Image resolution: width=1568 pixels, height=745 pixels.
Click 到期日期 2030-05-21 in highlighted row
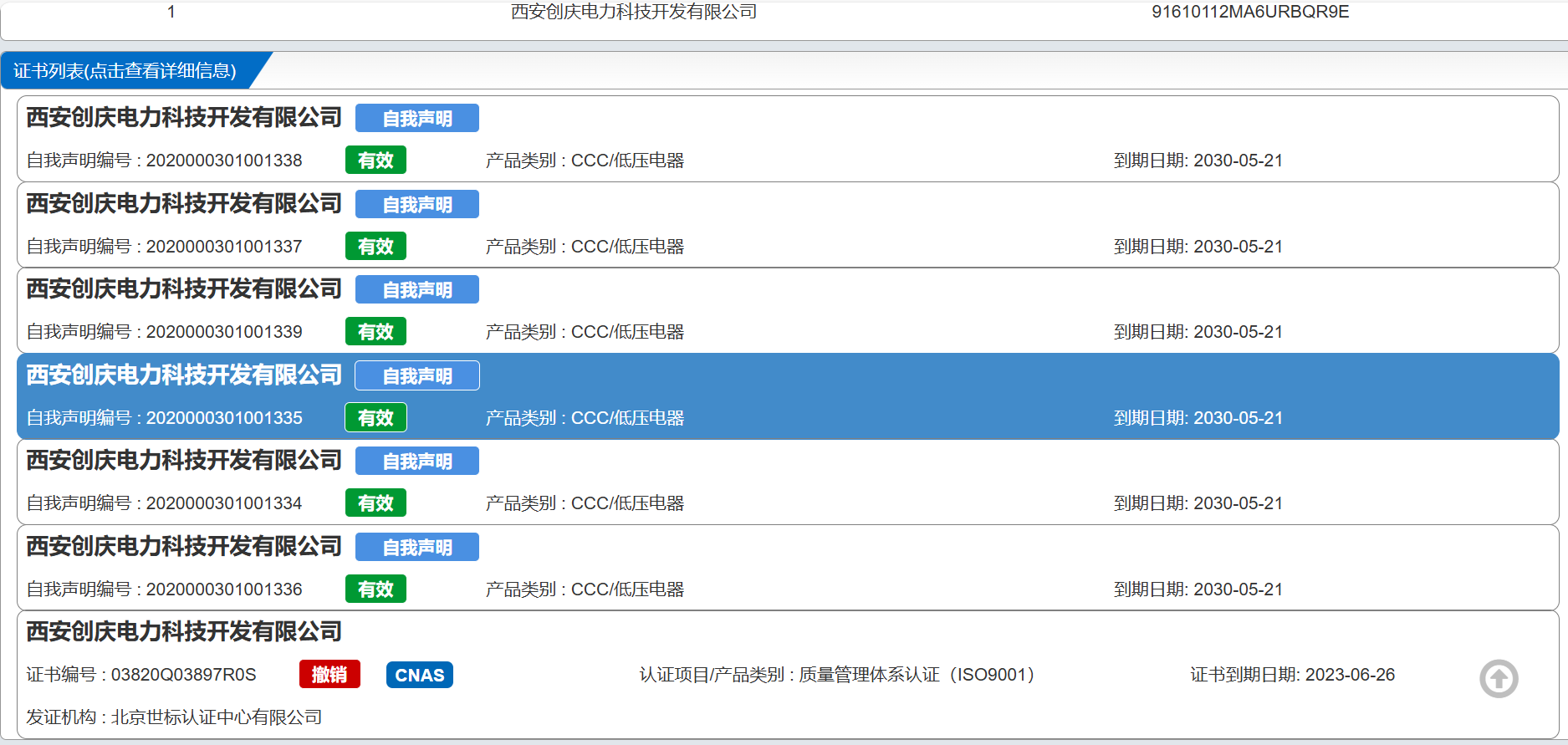(1198, 418)
